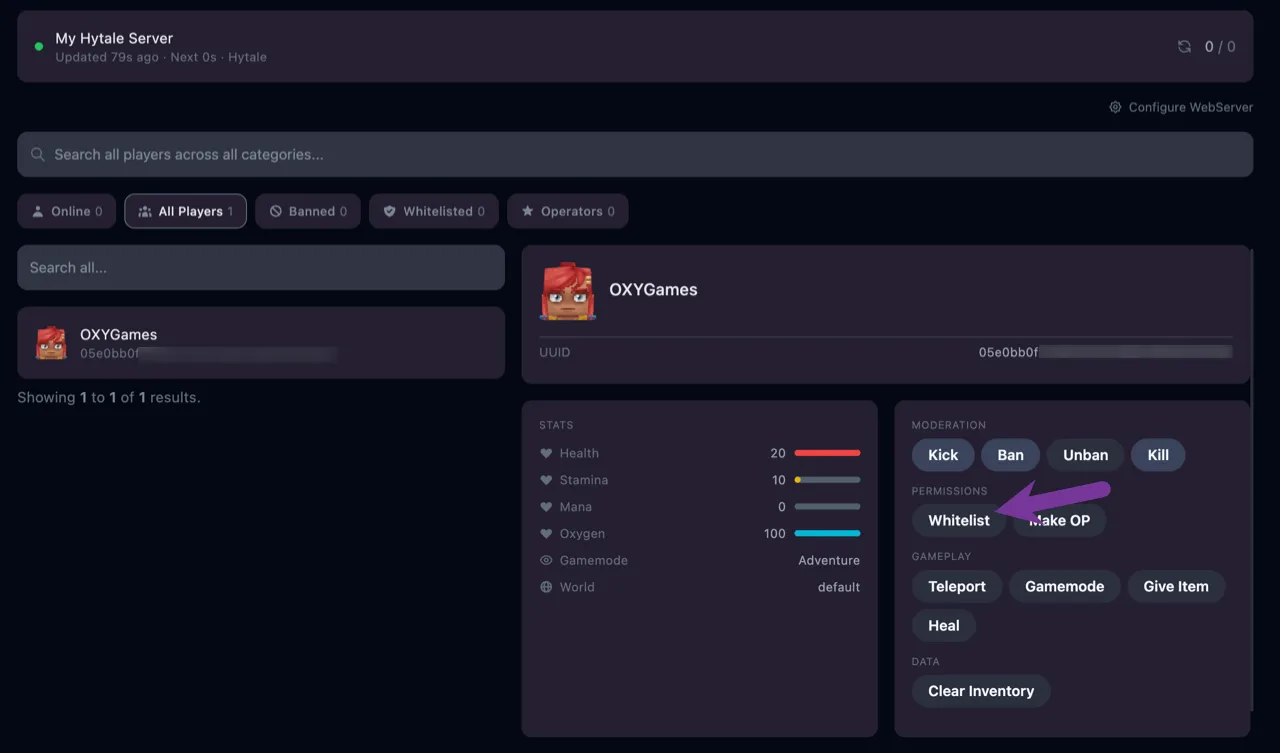Kick the player OXYGames
The image size is (1280, 753).
pos(943,455)
